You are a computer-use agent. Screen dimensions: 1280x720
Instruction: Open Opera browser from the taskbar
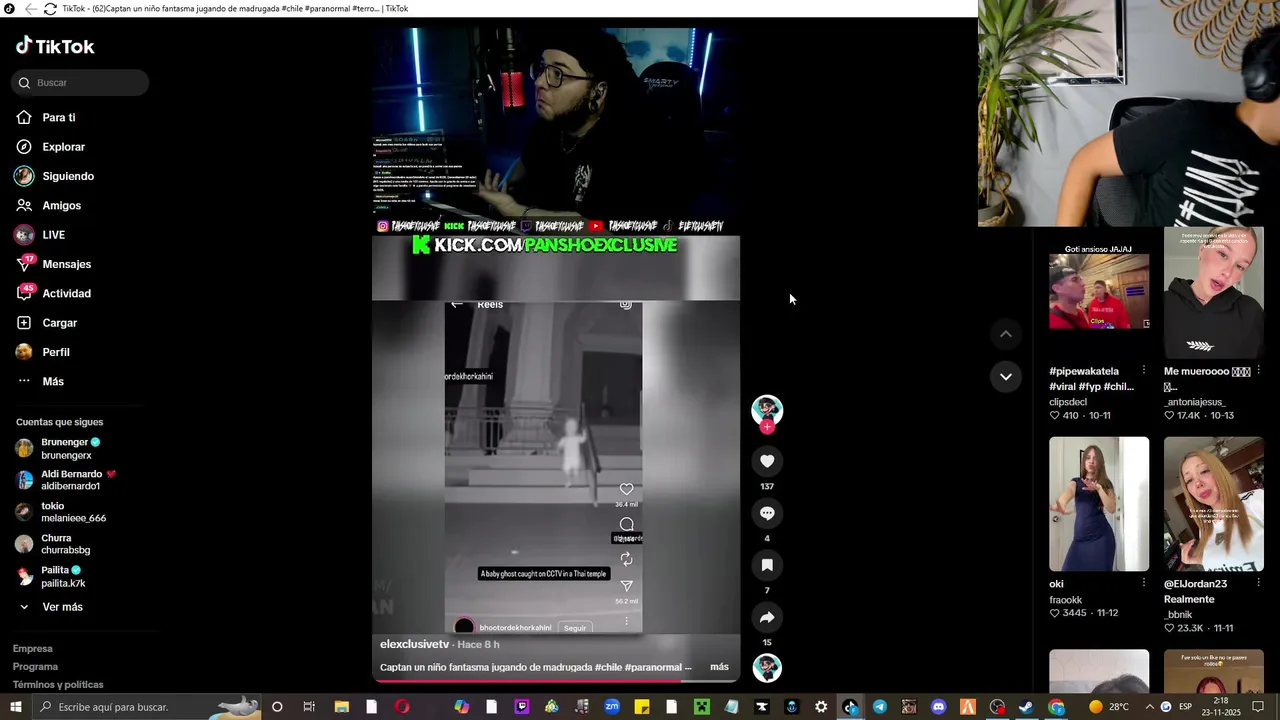pyautogui.click(x=402, y=707)
